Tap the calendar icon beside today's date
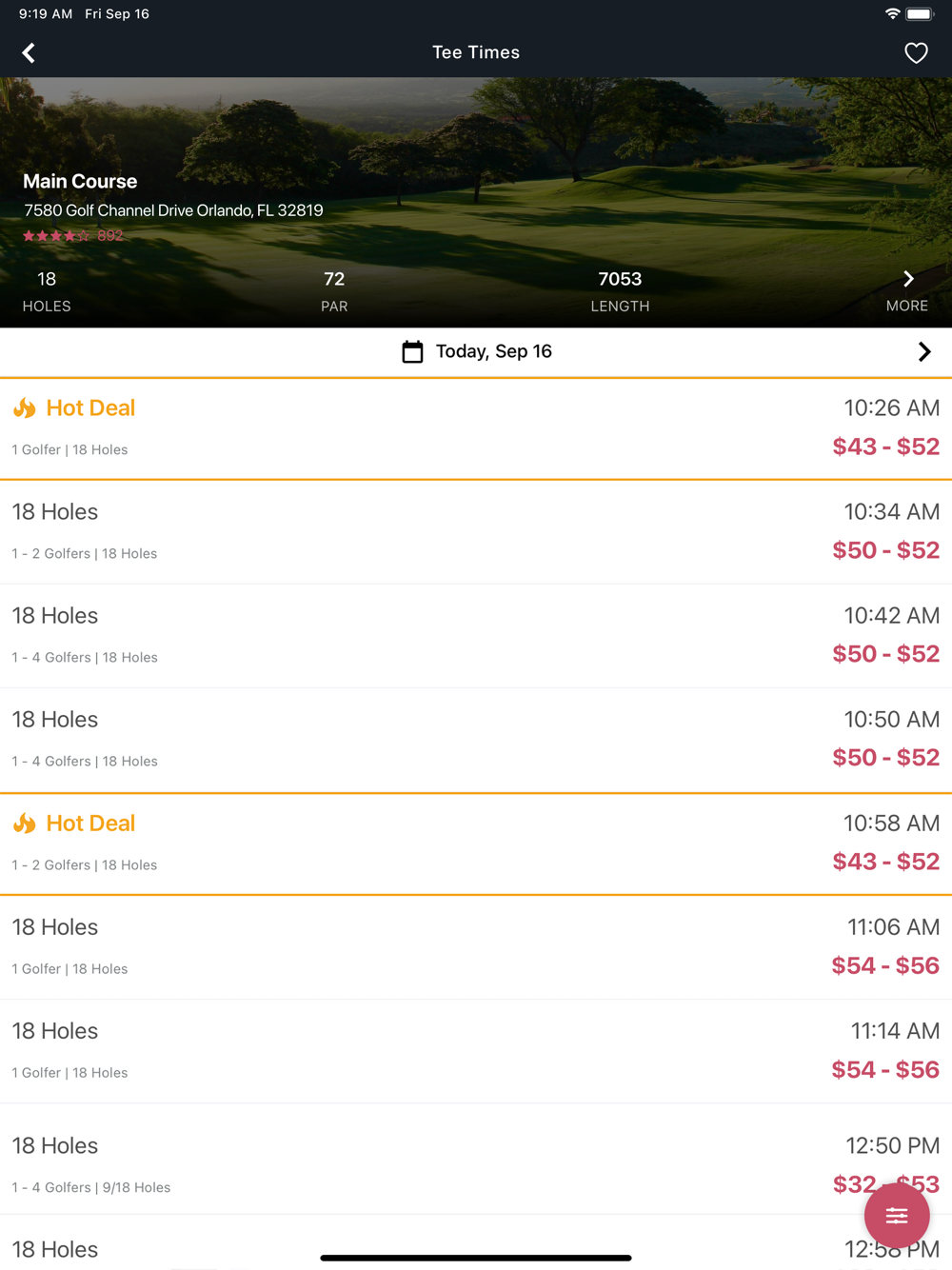This screenshot has width=952, height=1270. (412, 352)
